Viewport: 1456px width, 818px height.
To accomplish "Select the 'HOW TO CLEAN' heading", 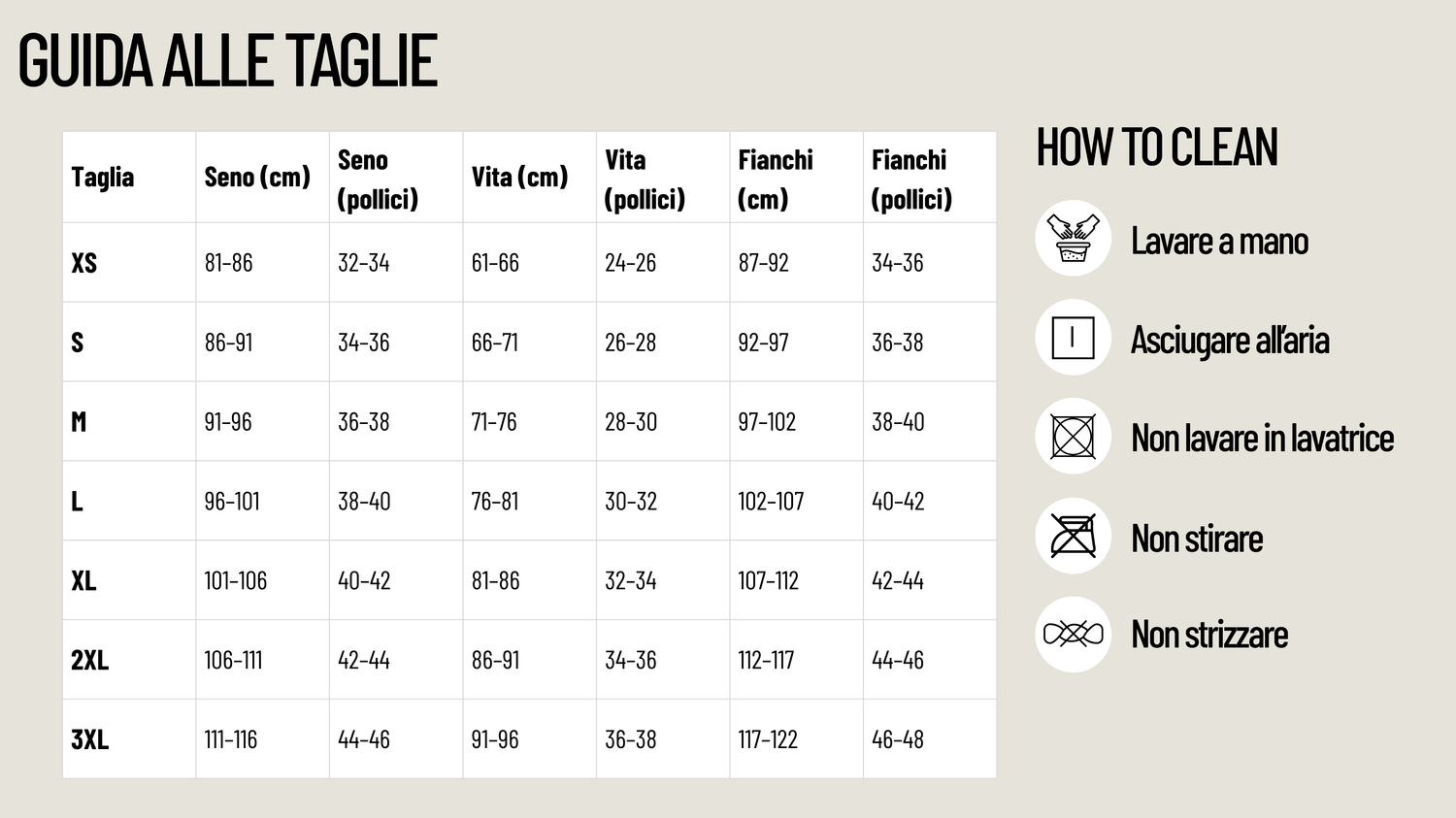I will click(x=1157, y=147).
